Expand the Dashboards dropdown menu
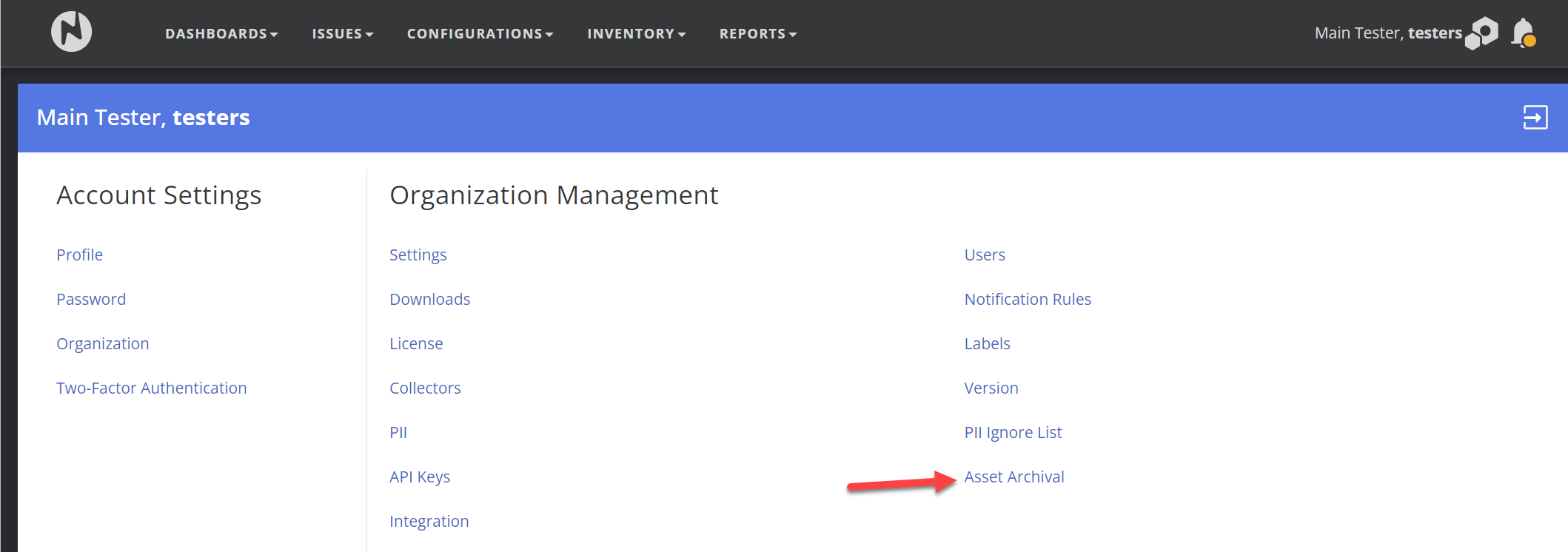Image resolution: width=1568 pixels, height=552 pixels. 221,34
